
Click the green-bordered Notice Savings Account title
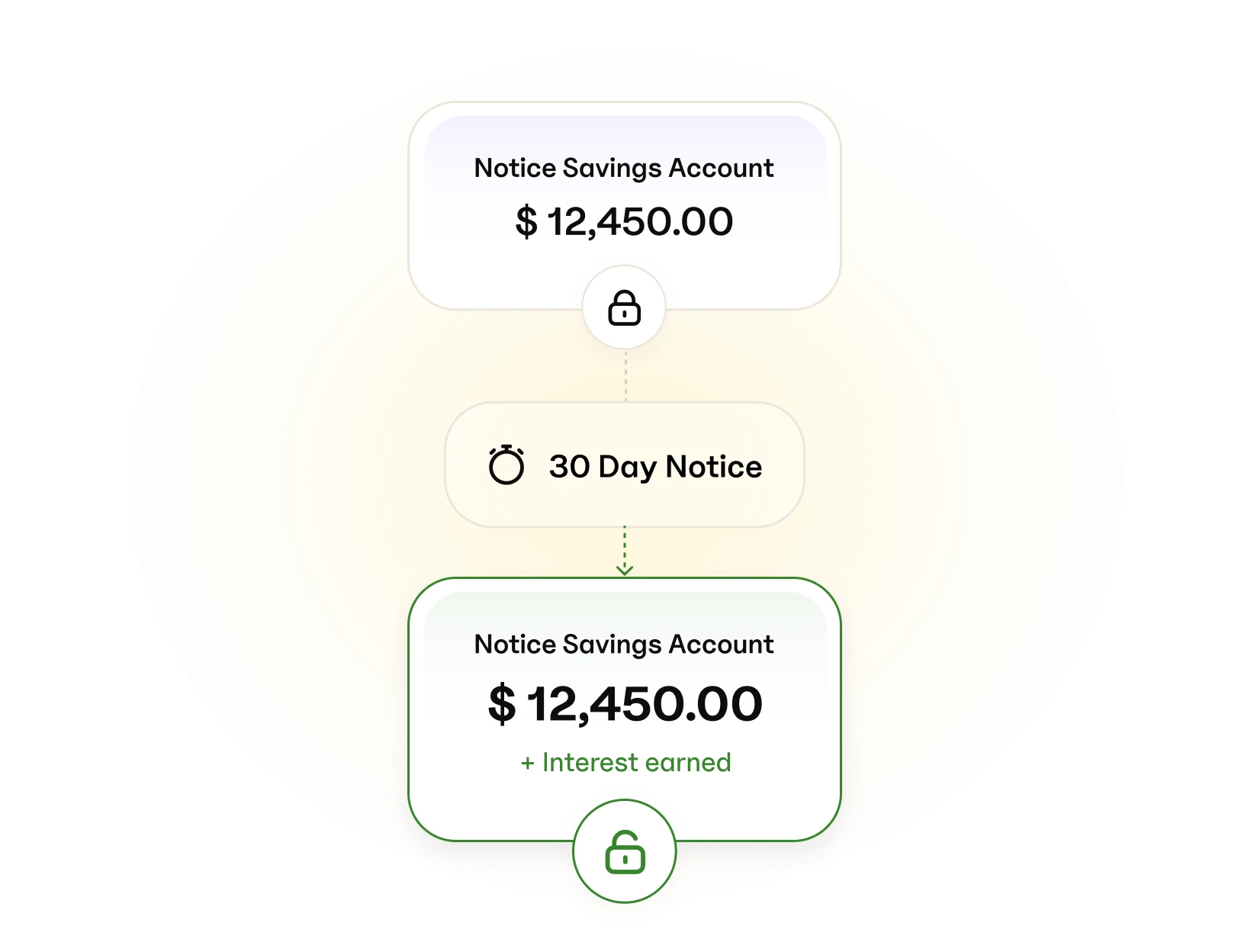coord(624,644)
